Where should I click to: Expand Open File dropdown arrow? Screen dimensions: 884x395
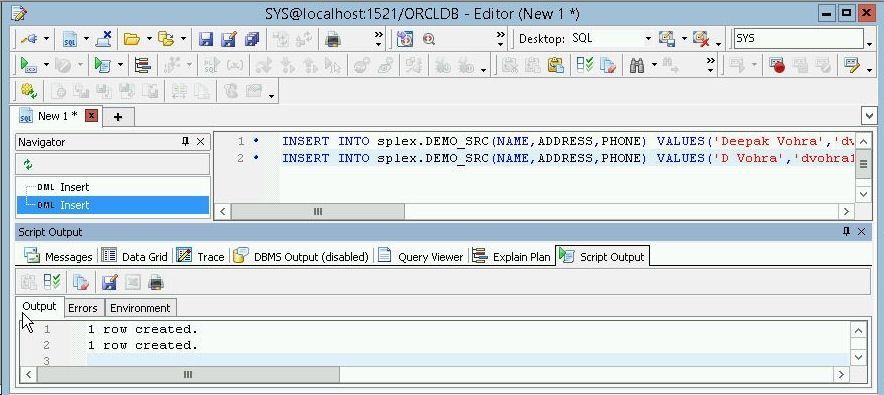tap(149, 39)
